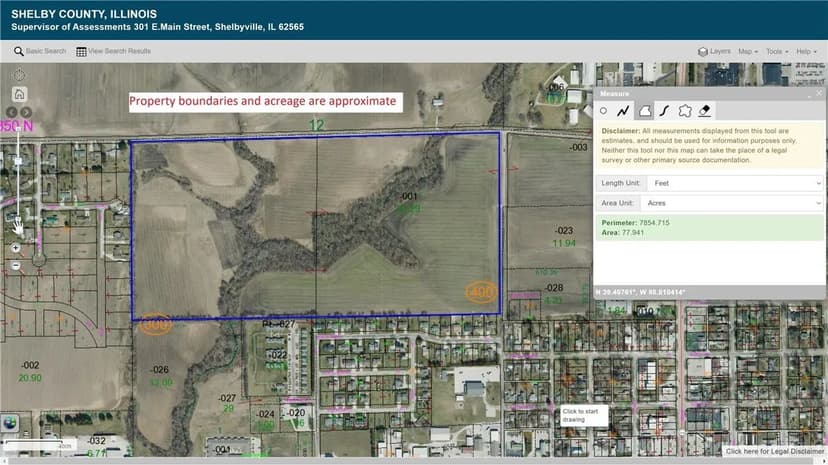Image resolution: width=828 pixels, height=465 pixels.
Task: Zoom in with the plus magnifier
Action: click(x=16, y=248)
